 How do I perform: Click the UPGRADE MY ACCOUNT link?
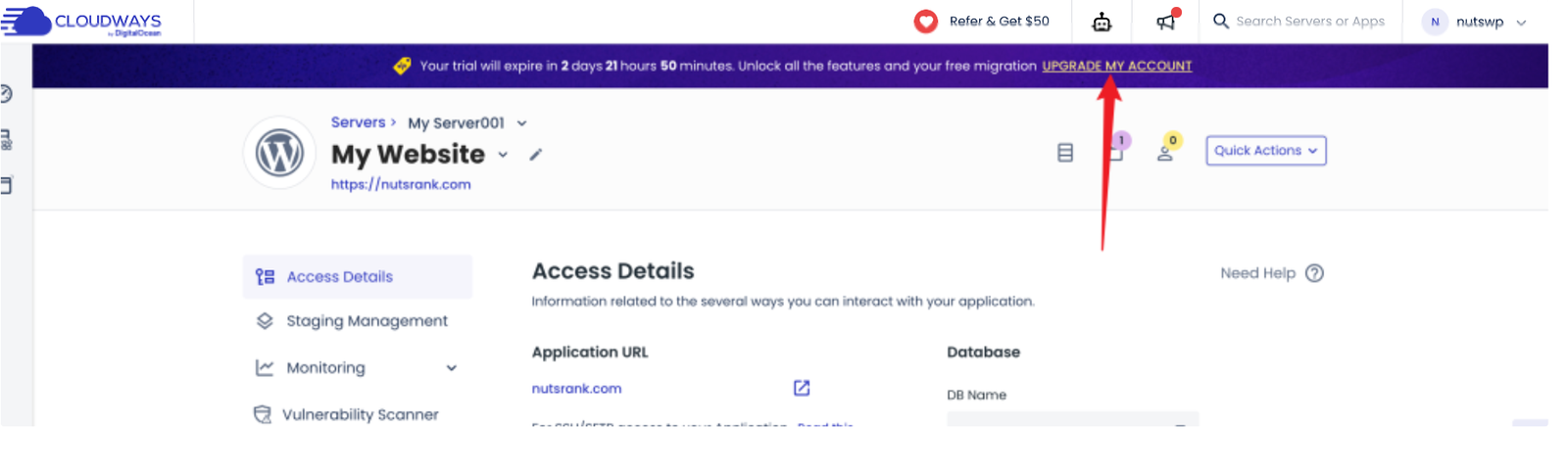1116,66
